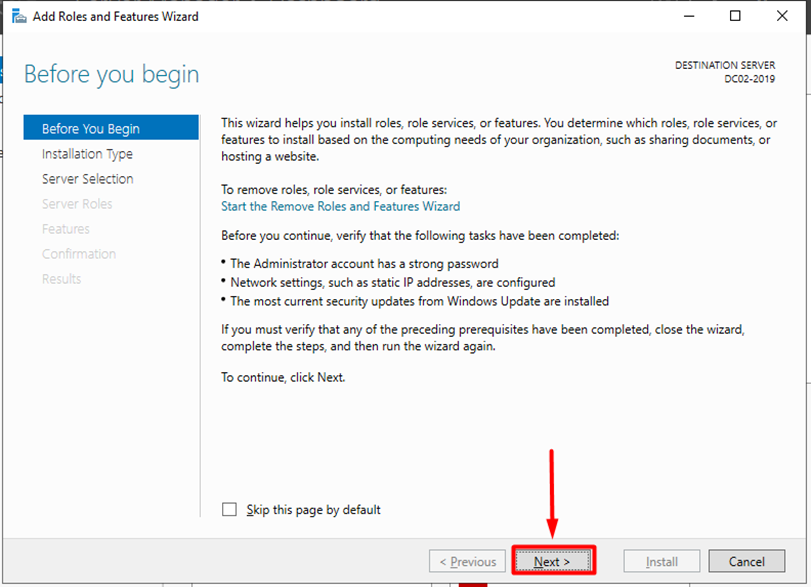Screen dimensions: 811x587
Task: Click the Confirmation step in the sidebar
Action: coord(79,254)
